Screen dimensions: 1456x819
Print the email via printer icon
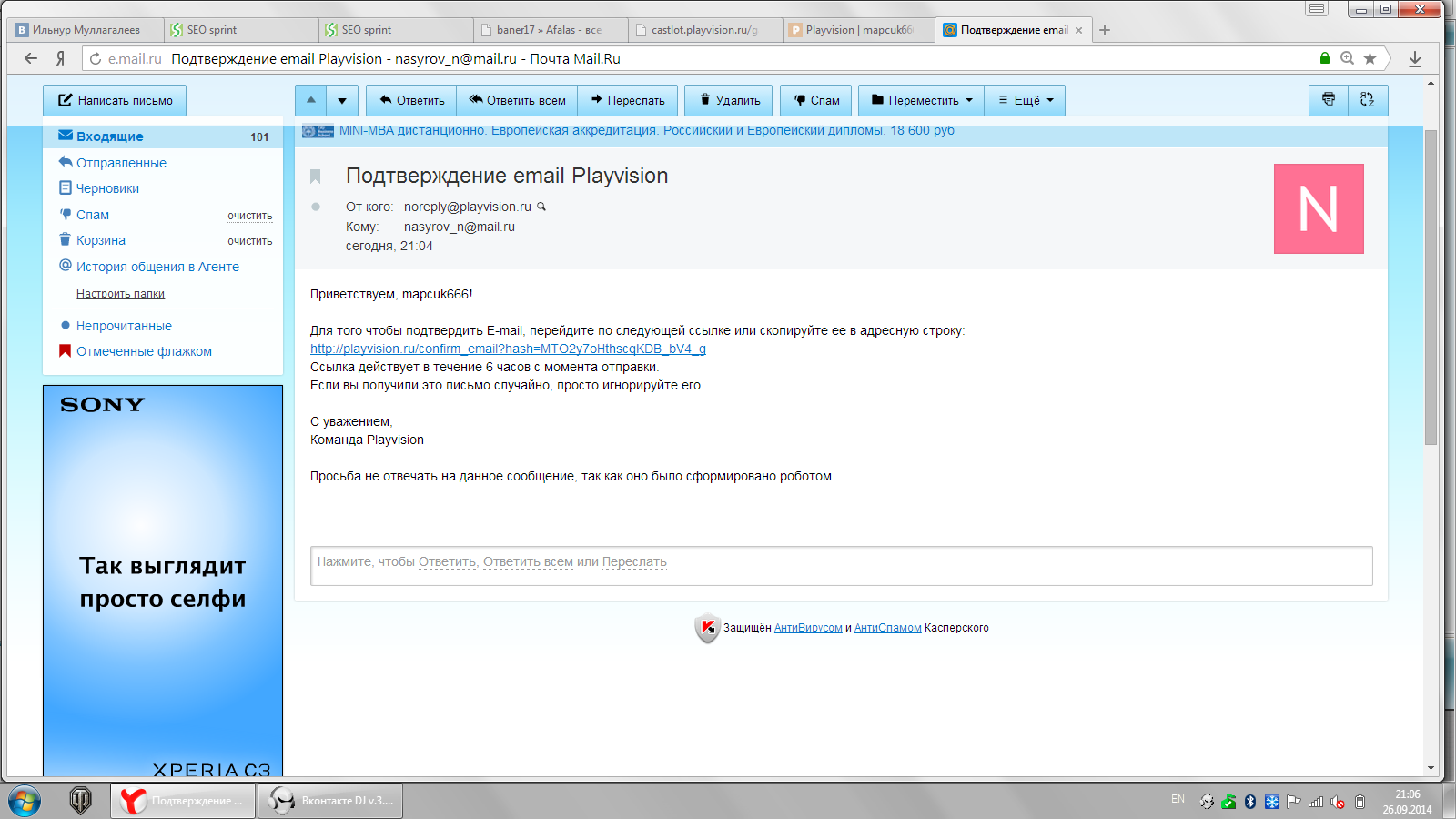point(1329,100)
